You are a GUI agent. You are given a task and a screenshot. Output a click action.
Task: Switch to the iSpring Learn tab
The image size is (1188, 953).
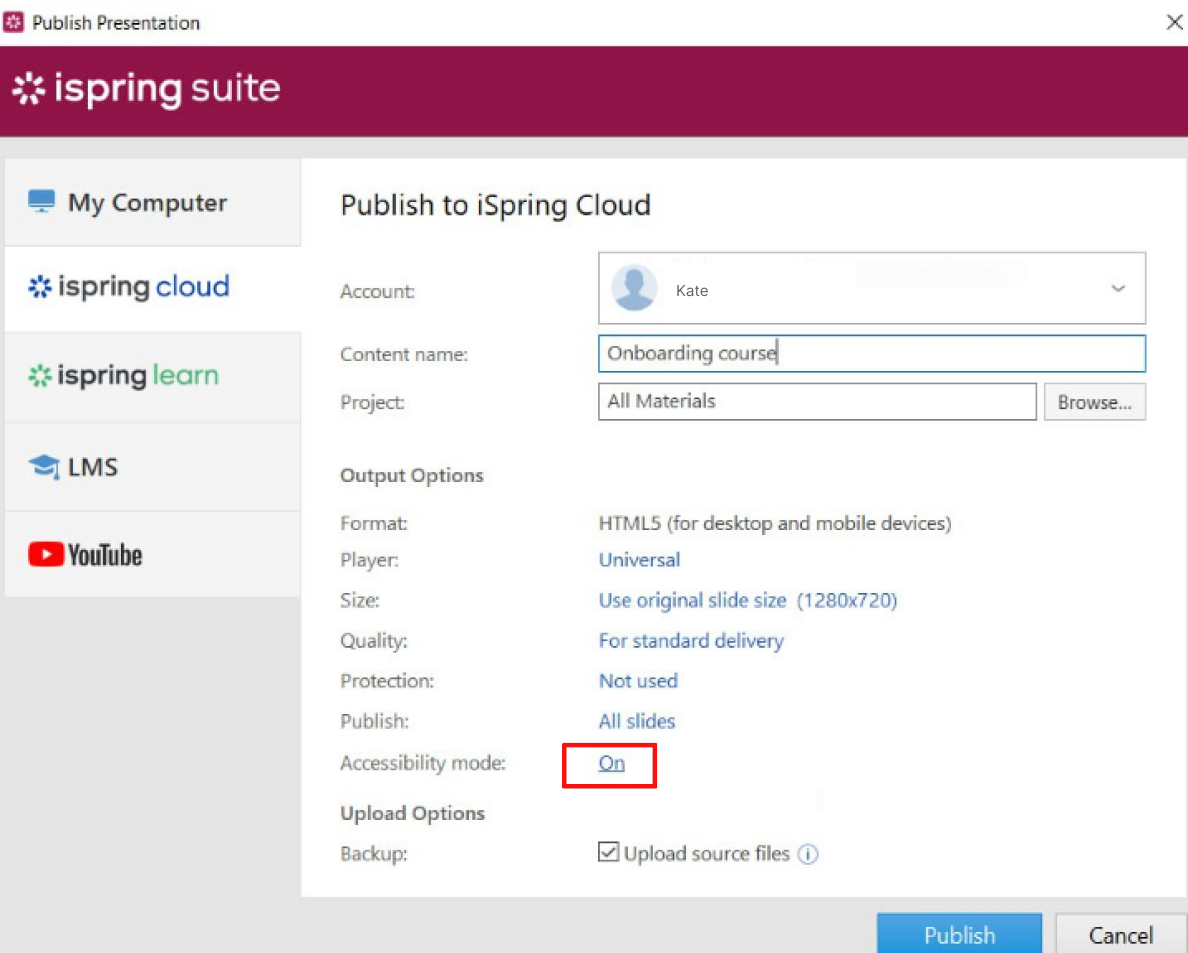pyautogui.click(x=152, y=377)
